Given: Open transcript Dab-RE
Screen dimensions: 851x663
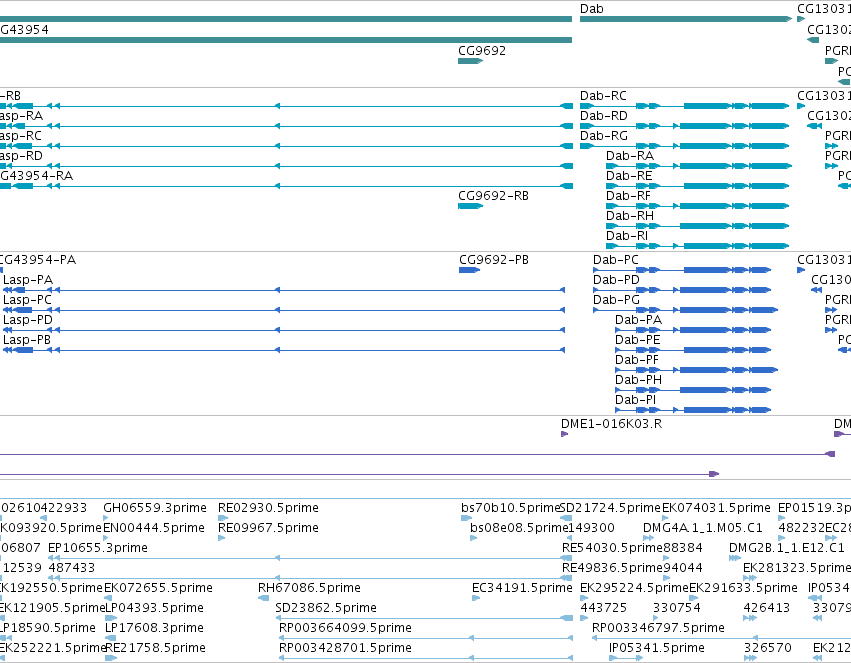Looking at the screenshot, I should pyautogui.click(x=697, y=186).
